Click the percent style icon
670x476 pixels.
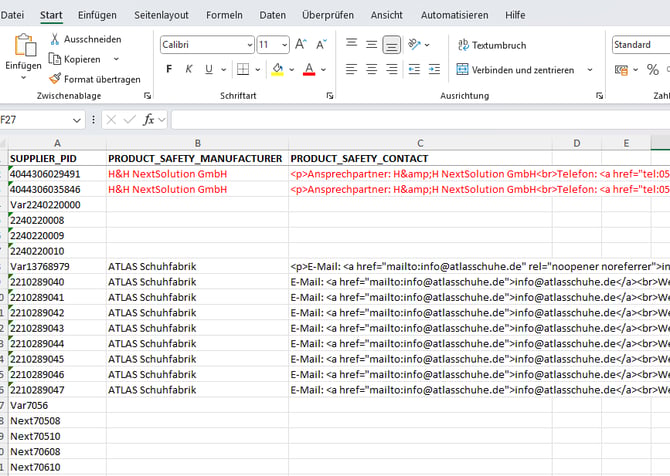653,70
